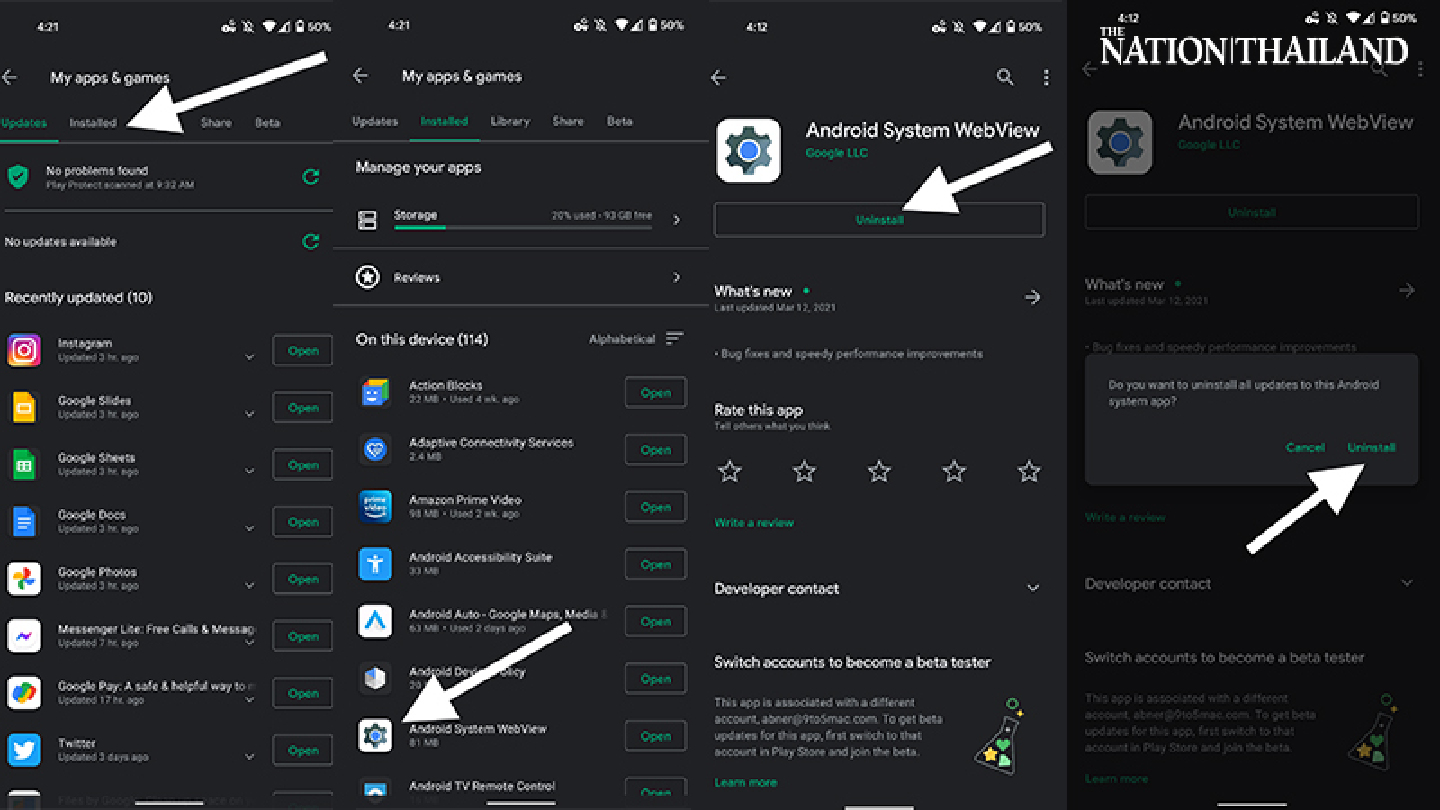Open the What's new arrow
This screenshot has width=1440, height=810.
point(1032,297)
